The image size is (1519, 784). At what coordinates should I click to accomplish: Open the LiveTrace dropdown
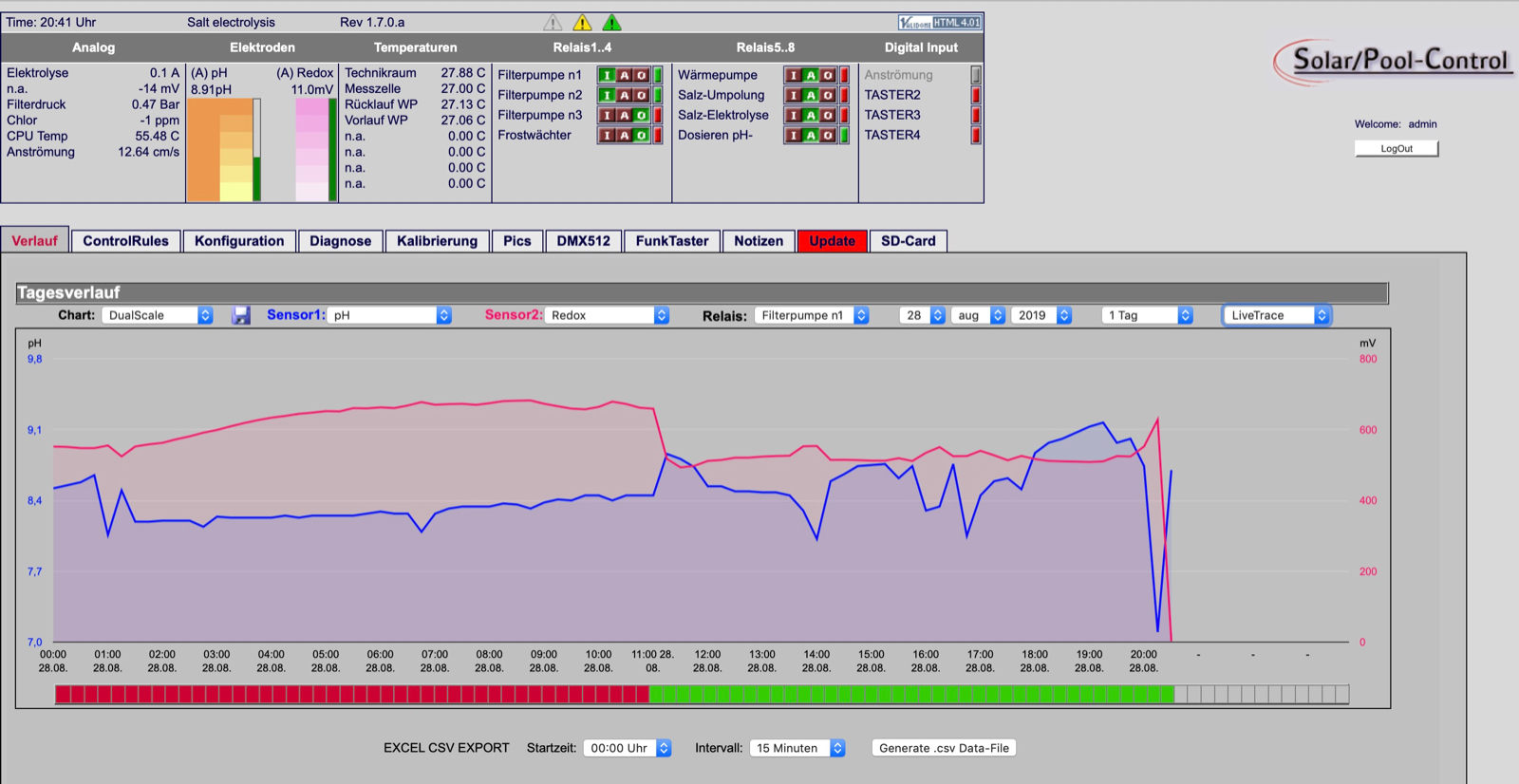[1277, 315]
